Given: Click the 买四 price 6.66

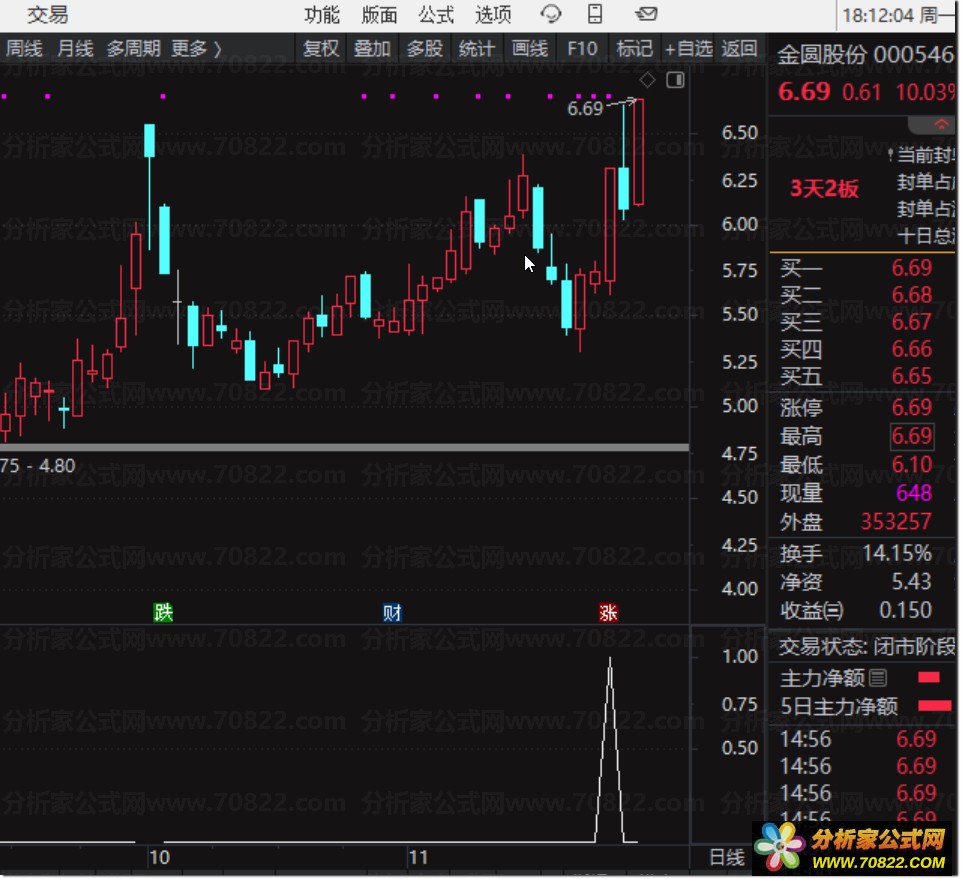Looking at the screenshot, I should 911,348.
